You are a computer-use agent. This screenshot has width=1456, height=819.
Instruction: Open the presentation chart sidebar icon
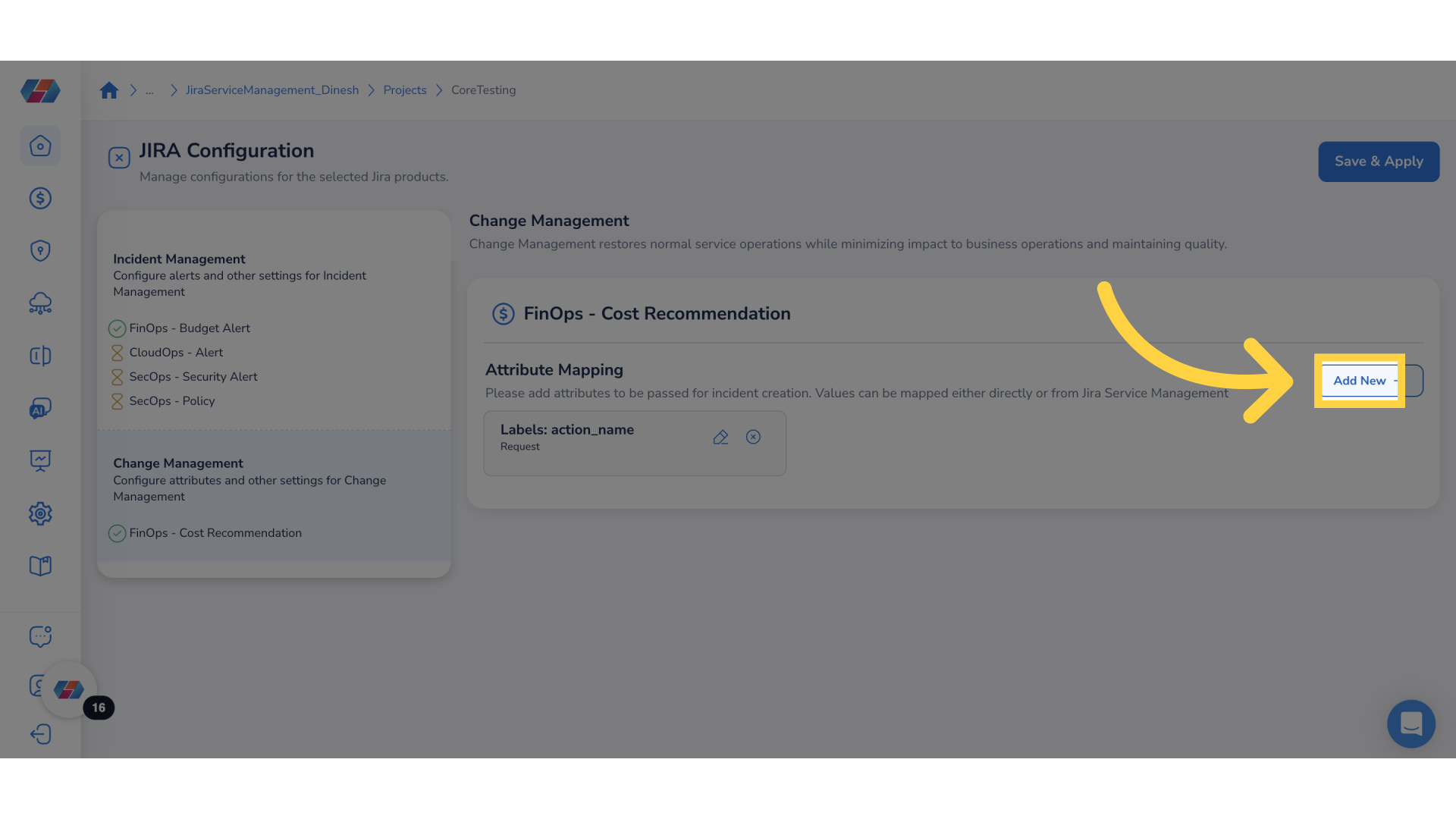coord(40,460)
